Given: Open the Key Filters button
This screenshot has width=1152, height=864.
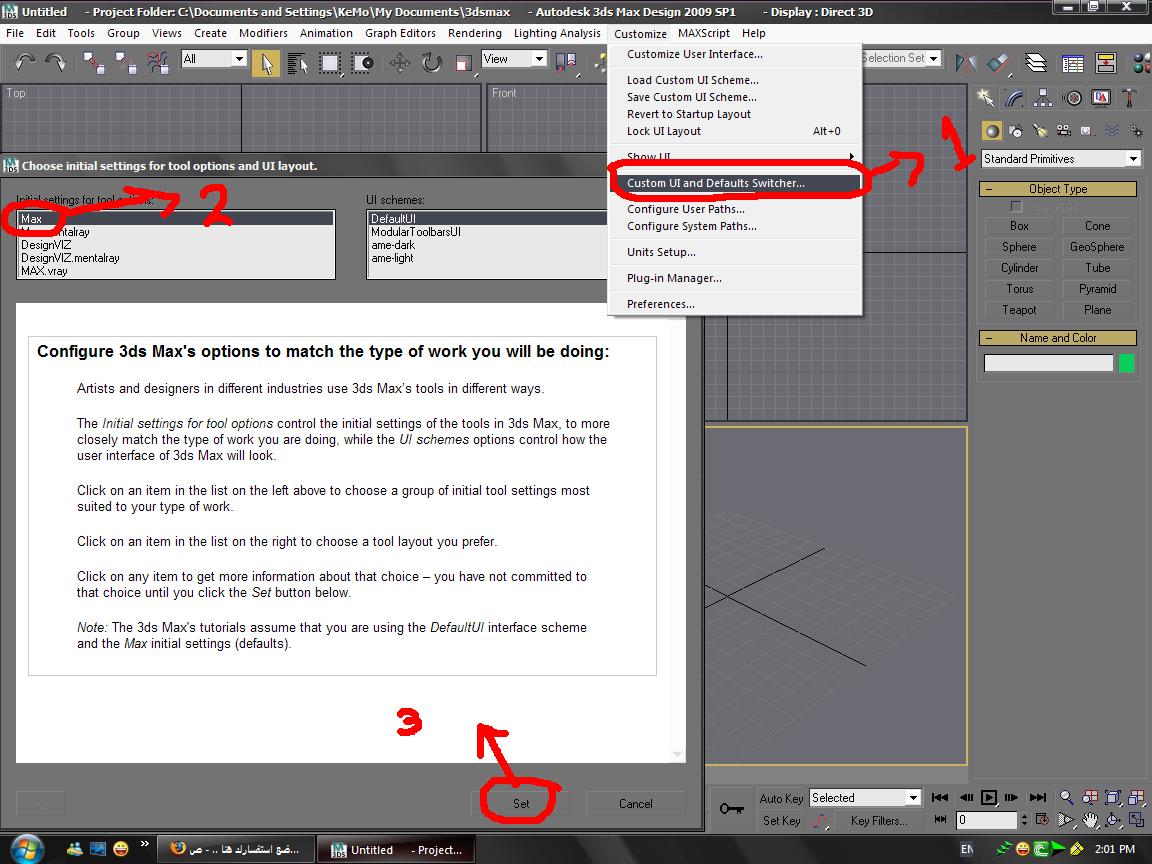Looking at the screenshot, I should coord(879,821).
